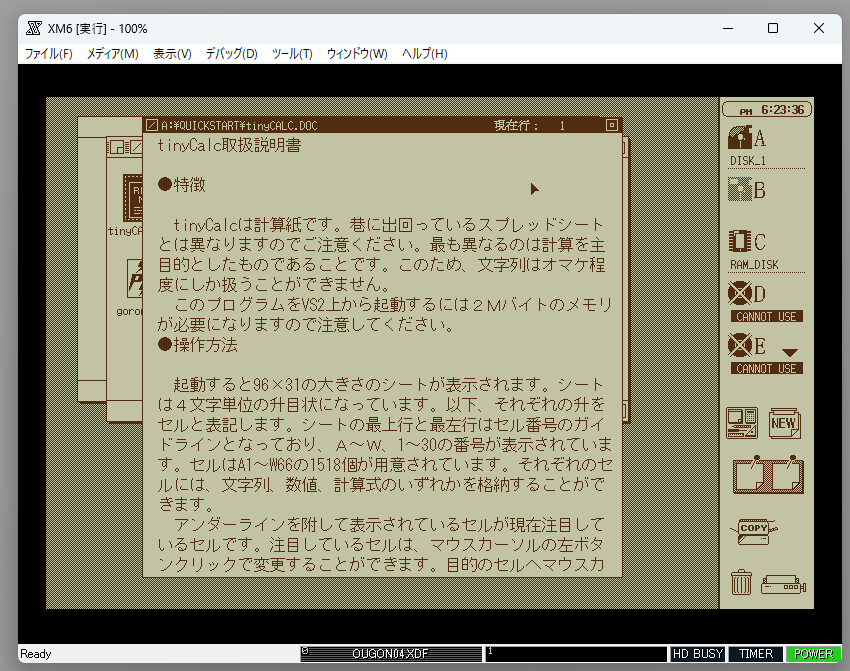Click the DISK_1 volume label
This screenshot has height=671, width=850.
pos(748,161)
